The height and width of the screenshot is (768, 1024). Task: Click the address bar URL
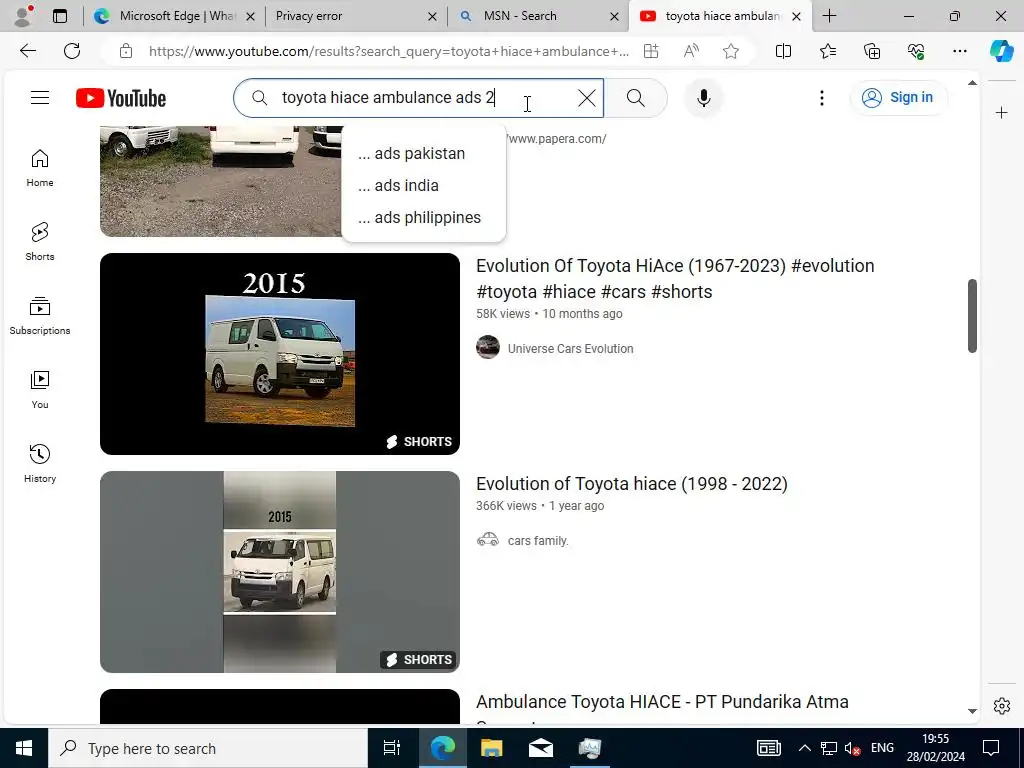point(389,51)
